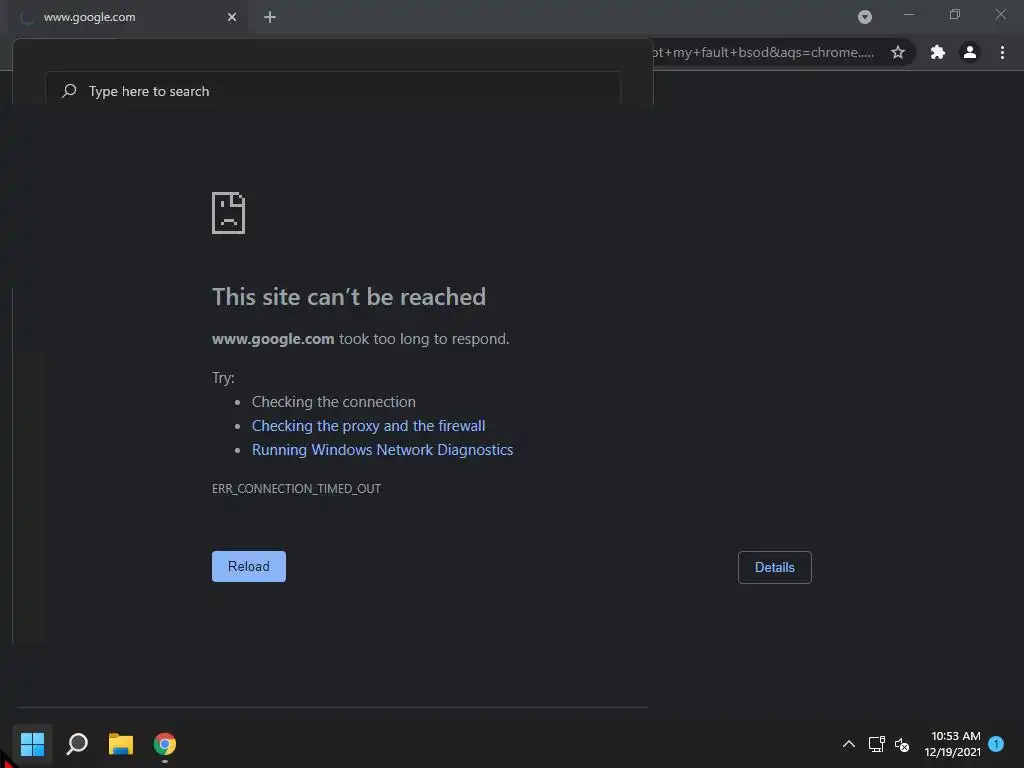The height and width of the screenshot is (768, 1024).
Task: Open the notification badge icon
Action: click(x=996, y=743)
